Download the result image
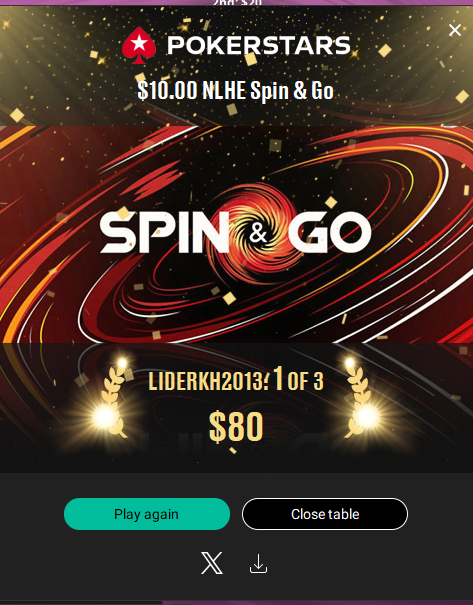The width and height of the screenshot is (473, 605). click(x=258, y=564)
